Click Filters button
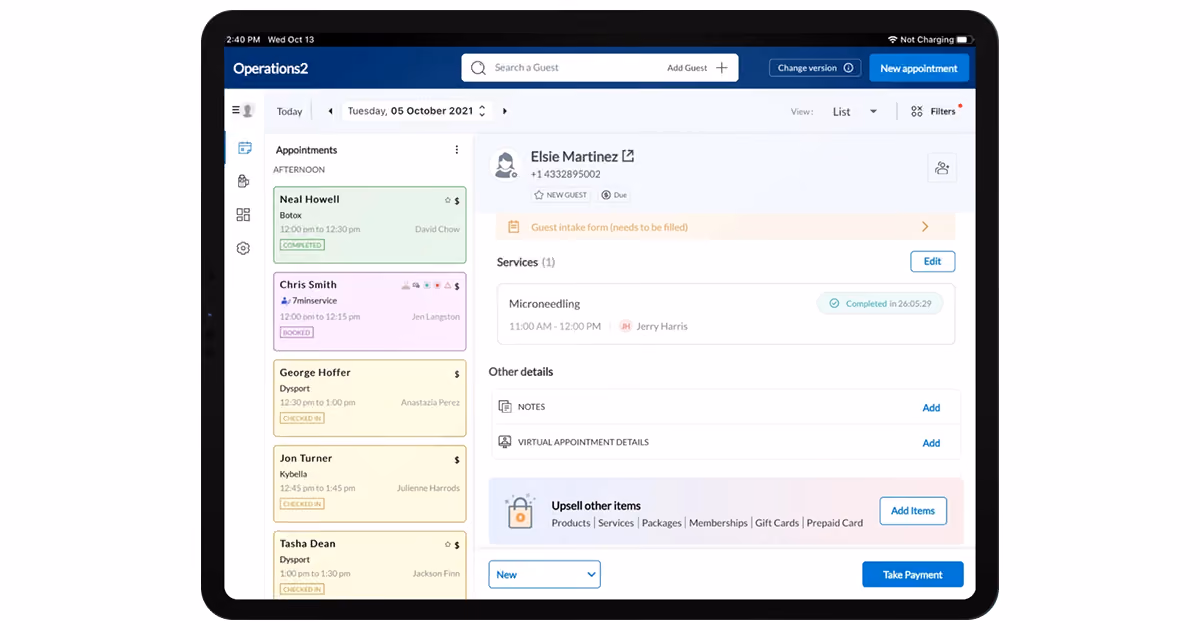 (937, 111)
